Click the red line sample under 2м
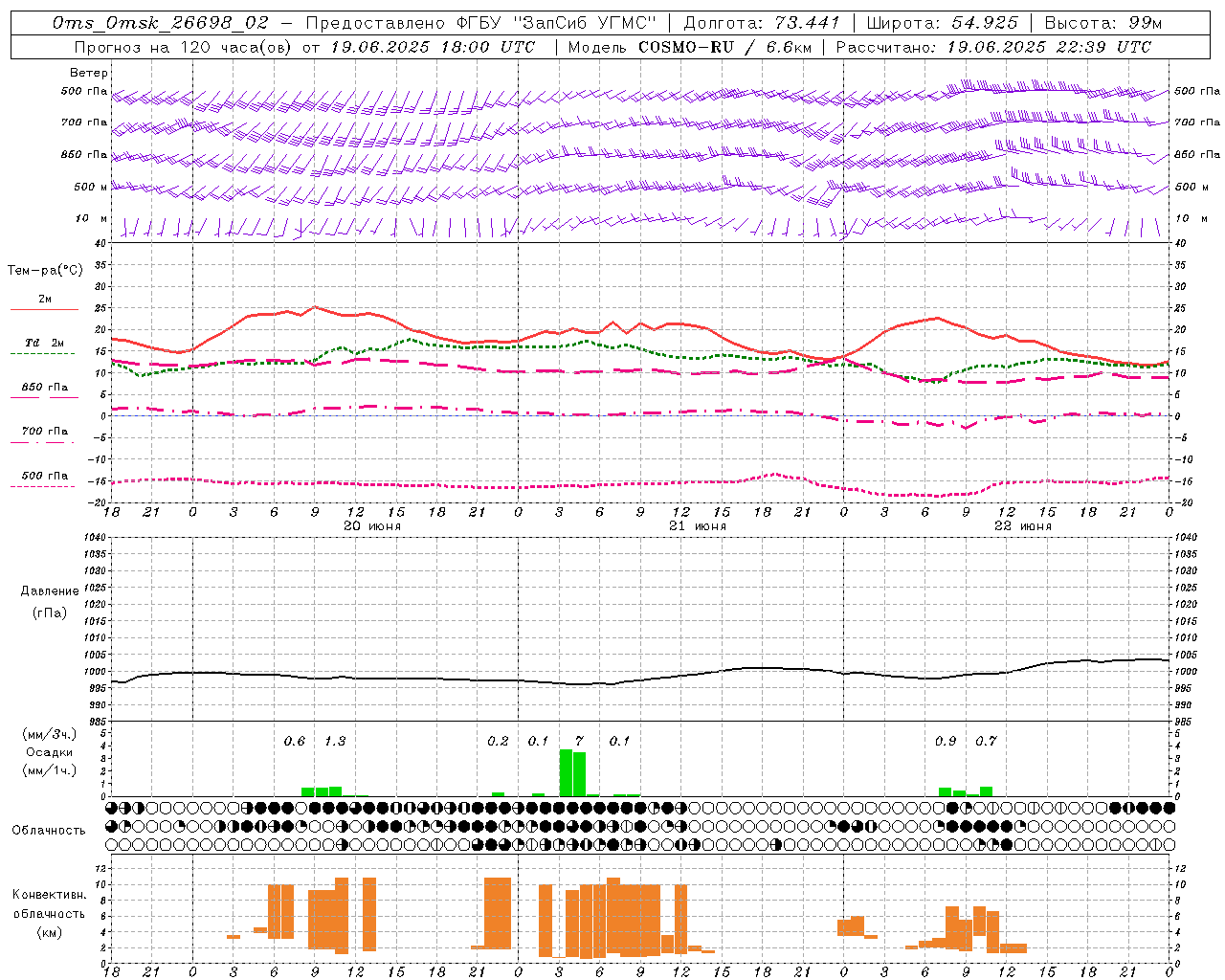The height and width of the screenshot is (980, 1225). tap(44, 309)
